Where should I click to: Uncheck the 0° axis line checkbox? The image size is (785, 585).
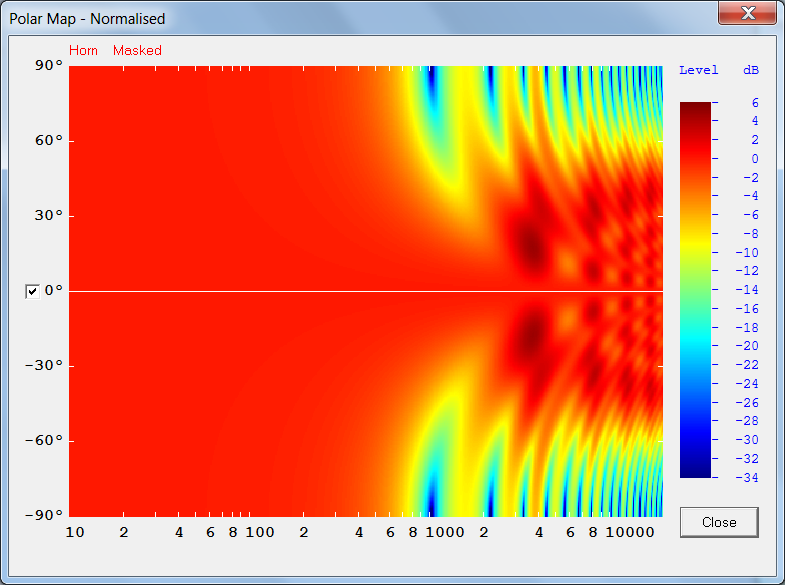(x=32, y=291)
